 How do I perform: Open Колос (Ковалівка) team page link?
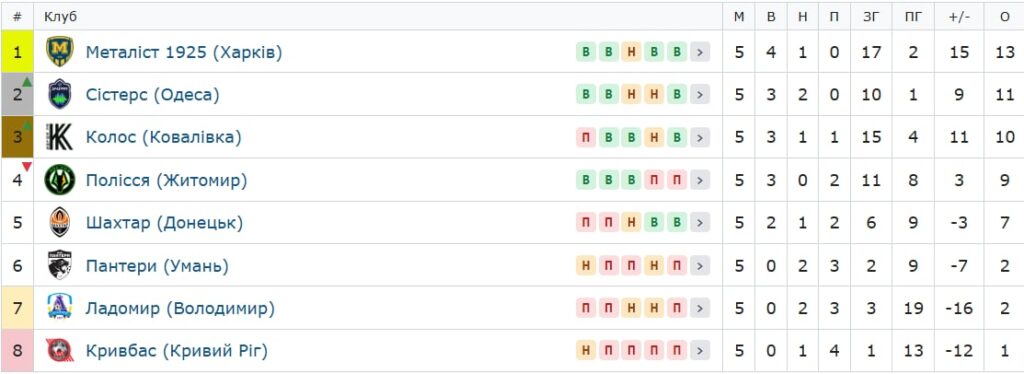(x=163, y=137)
